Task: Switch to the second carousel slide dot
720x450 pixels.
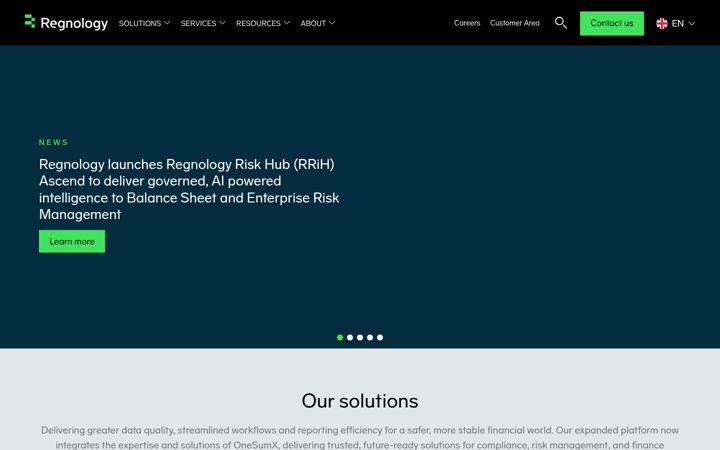Action: (350, 338)
